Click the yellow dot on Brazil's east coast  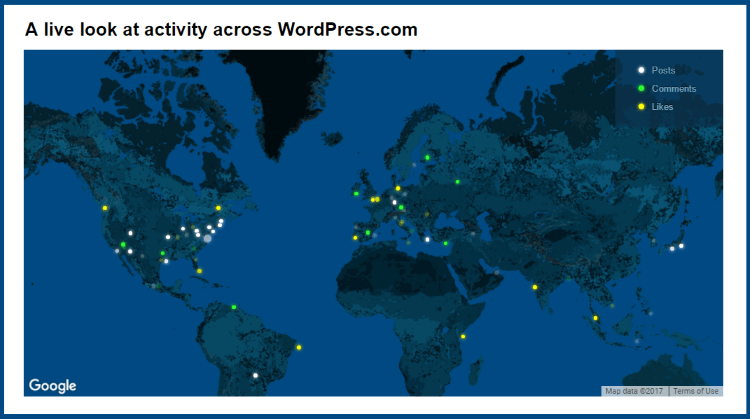click(x=299, y=347)
